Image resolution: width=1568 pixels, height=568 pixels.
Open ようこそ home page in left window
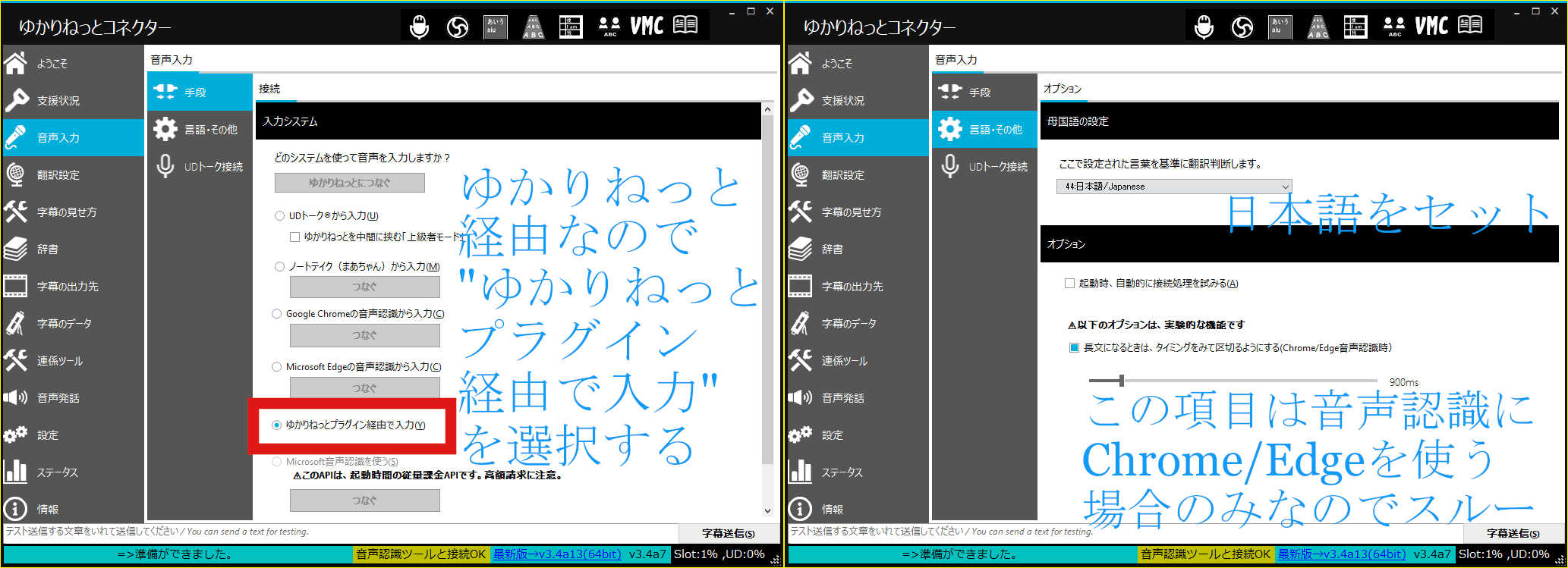(x=72, y=64)
